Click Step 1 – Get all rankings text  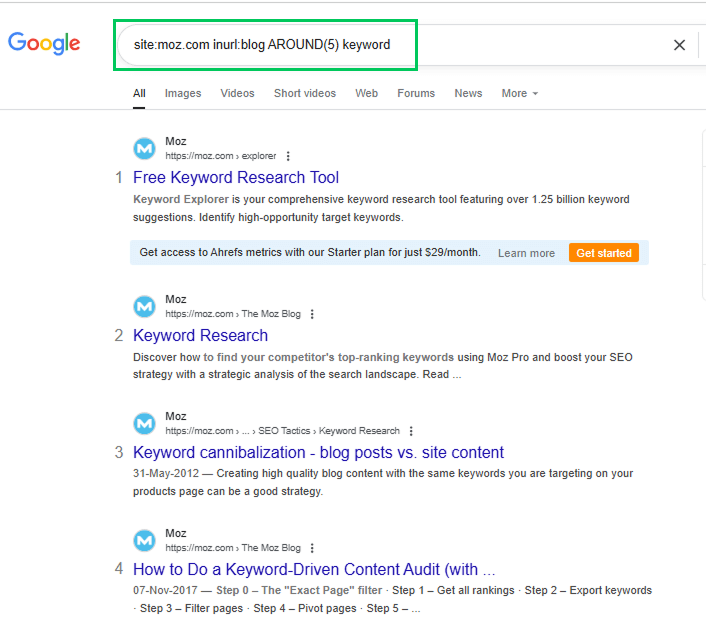click(453, 590)
